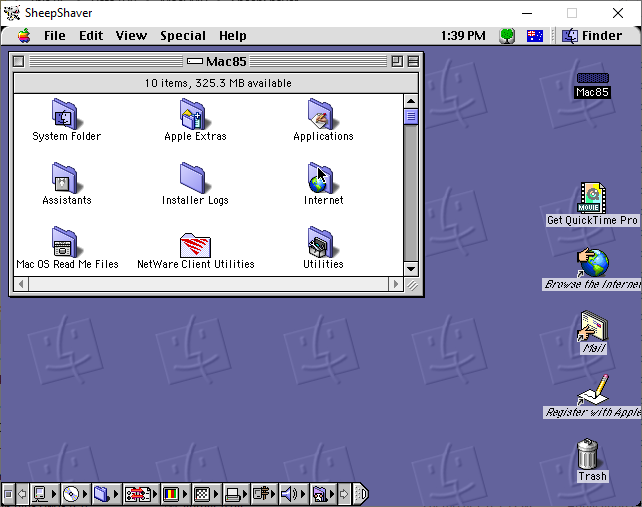Open the CD control strip module
The image size is (642, 507).
pos(75,494)
